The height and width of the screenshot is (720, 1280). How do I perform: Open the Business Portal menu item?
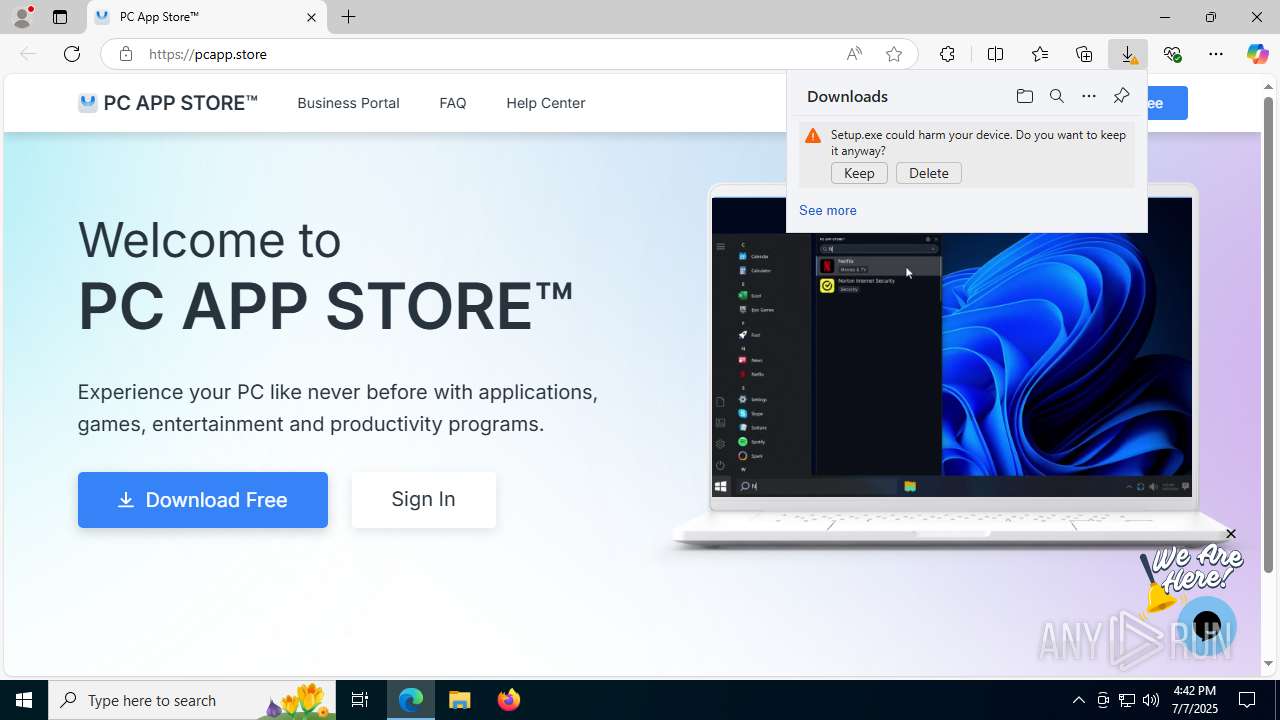click(x=348, y=103)
